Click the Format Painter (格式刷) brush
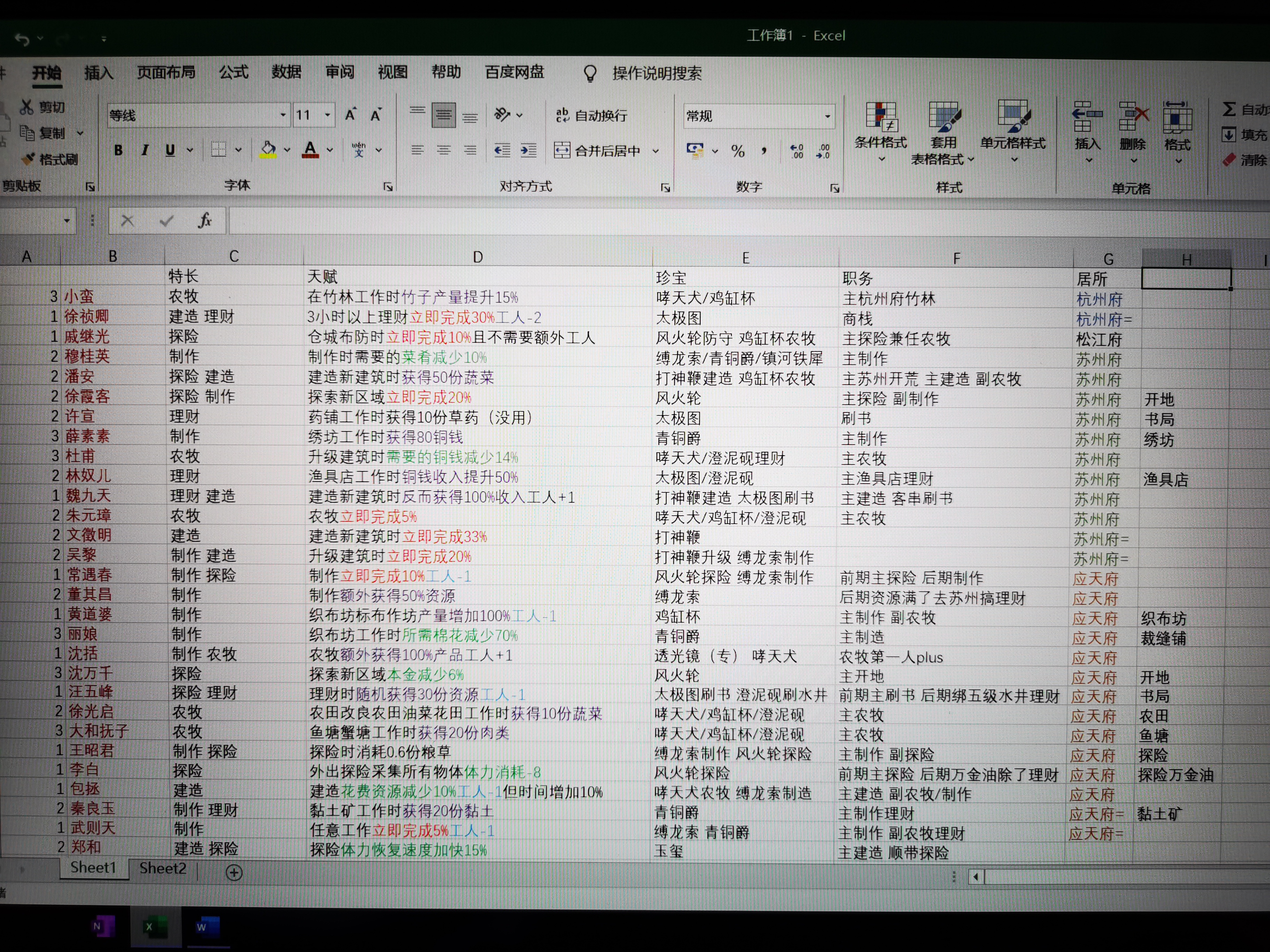 point(28,158)
